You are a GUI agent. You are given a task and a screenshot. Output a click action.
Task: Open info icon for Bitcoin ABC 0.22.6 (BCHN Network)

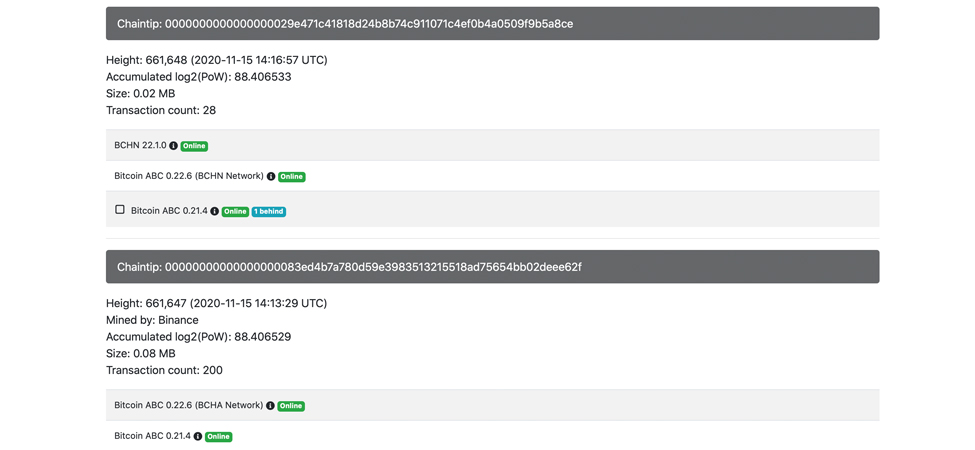click(271, 177)
